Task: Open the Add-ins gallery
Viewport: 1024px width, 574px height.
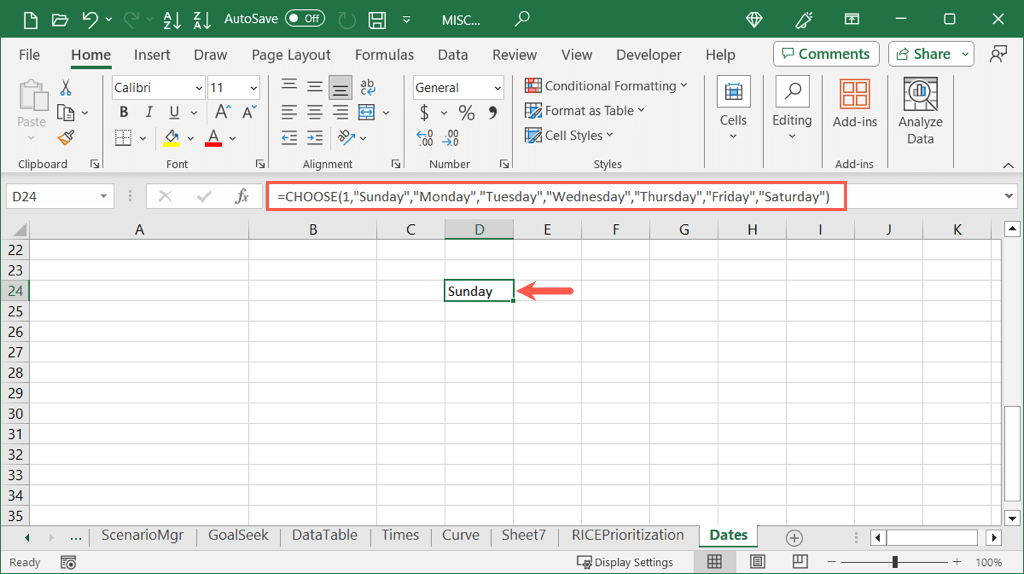Action: tap(854, 105)
